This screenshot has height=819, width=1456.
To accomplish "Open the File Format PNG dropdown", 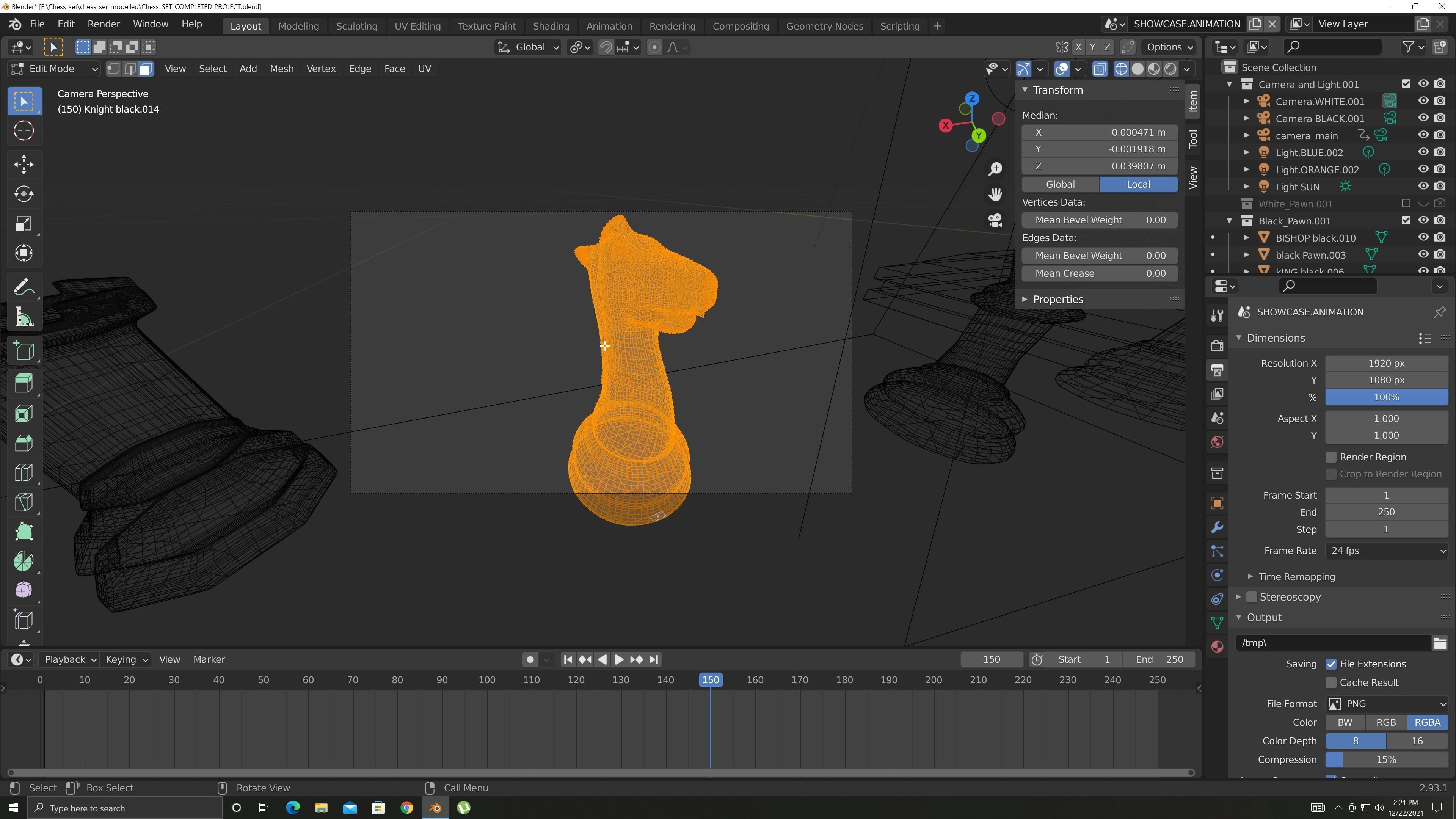I will 1387,704.
